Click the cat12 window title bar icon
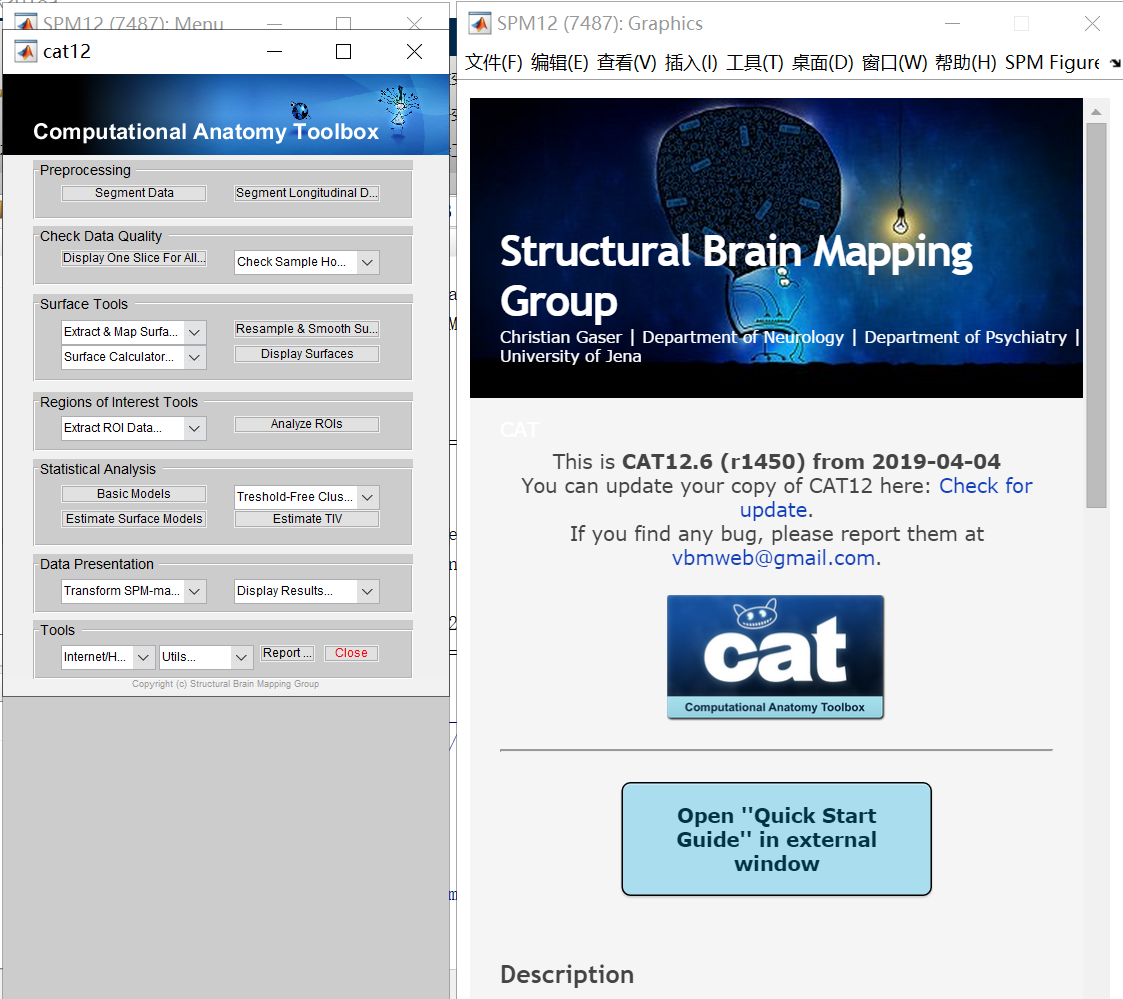The height and width of the screenshot is (999, 1123). tap(24, 51)
